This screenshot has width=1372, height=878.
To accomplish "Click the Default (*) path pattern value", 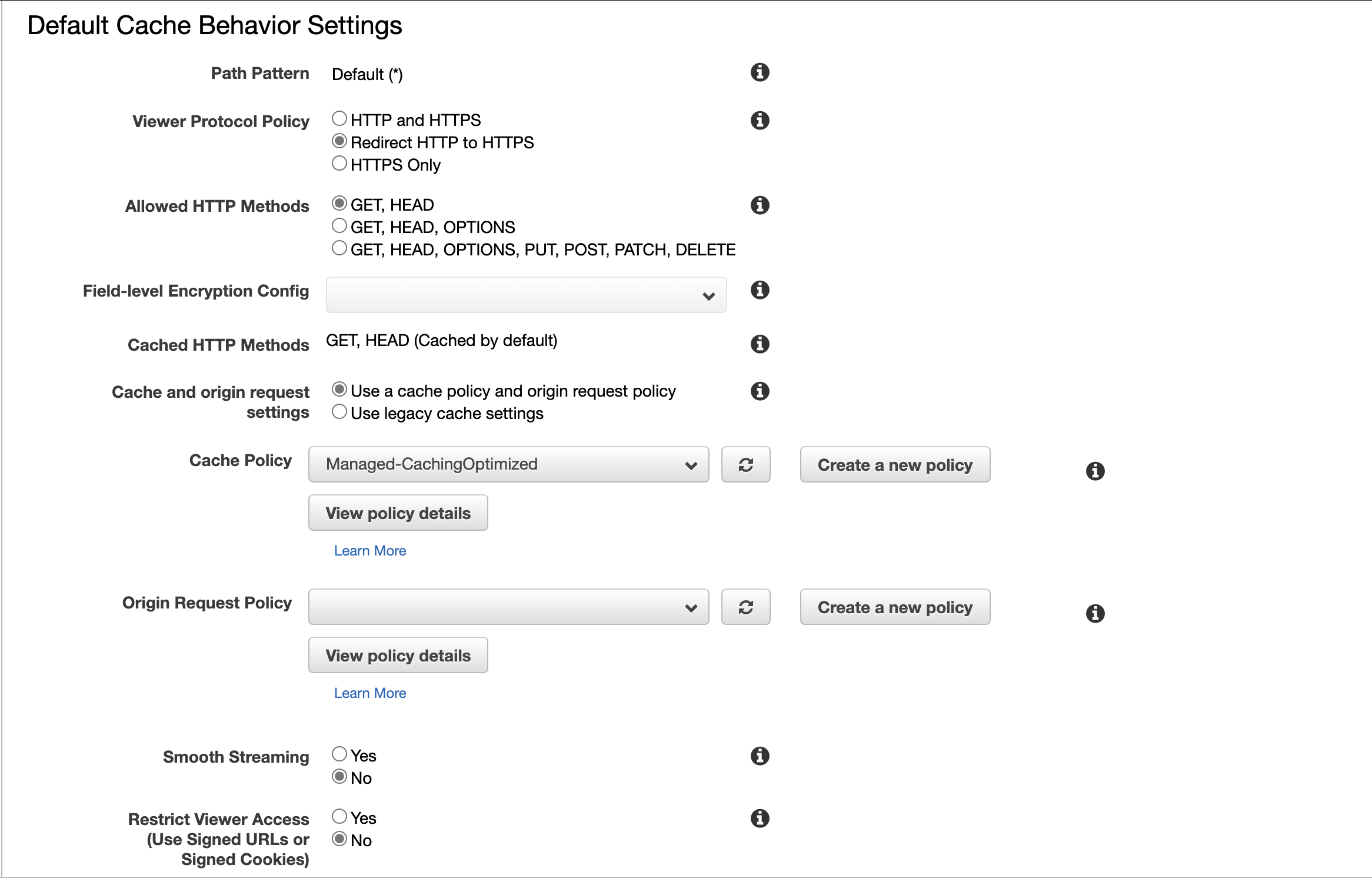I will point(367,75).
